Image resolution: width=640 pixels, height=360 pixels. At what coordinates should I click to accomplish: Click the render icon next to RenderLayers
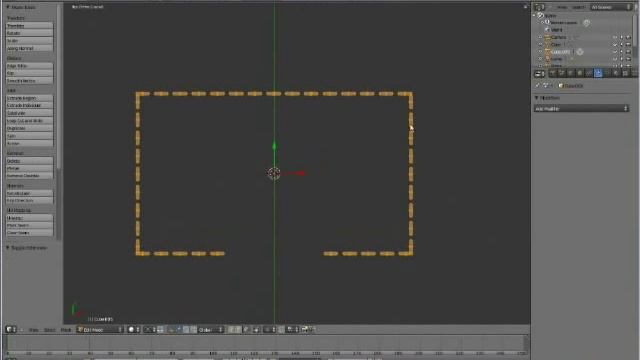(x=587, y=23)
